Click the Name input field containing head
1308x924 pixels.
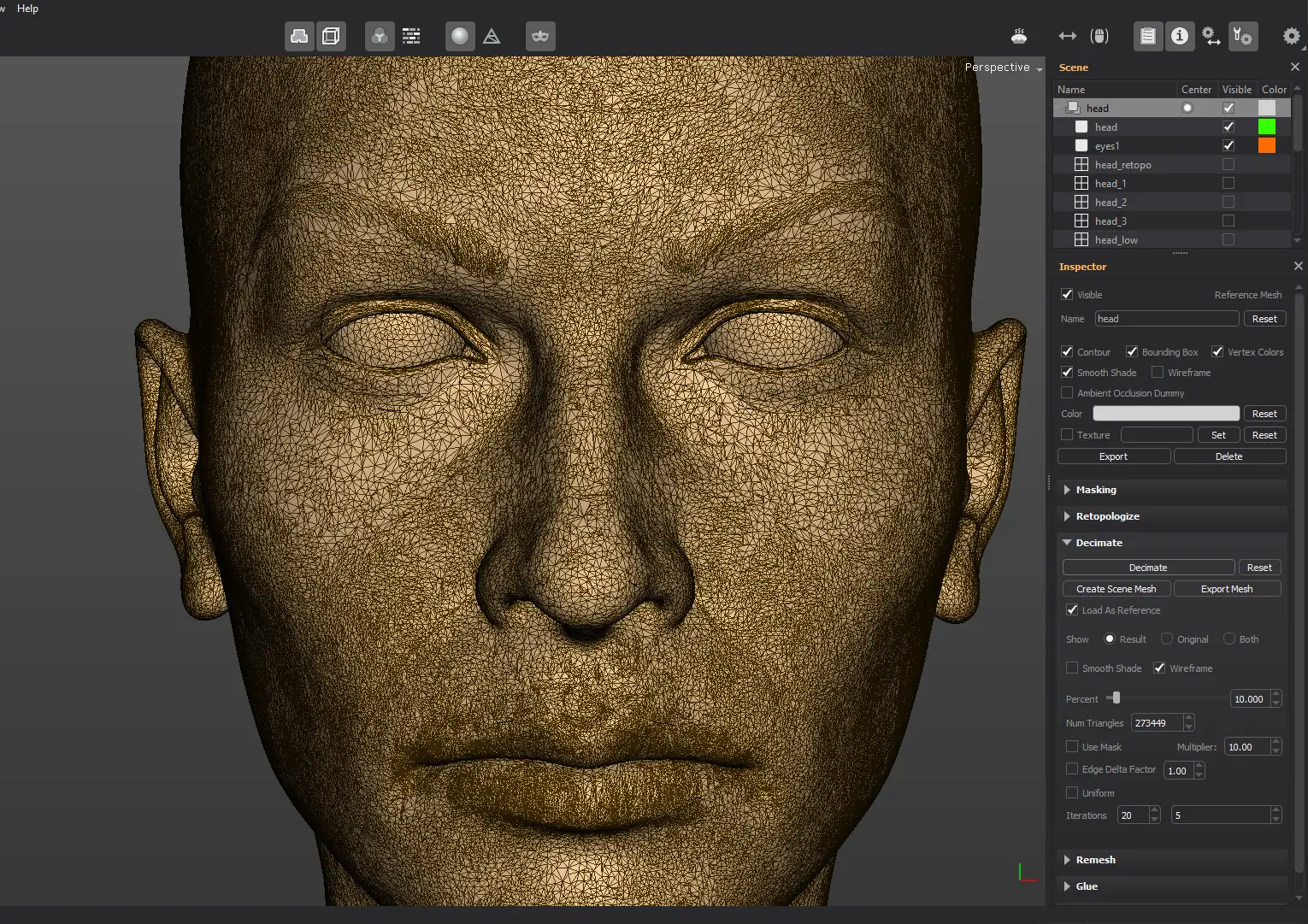pyautogui.click(x=1167, y=319)
